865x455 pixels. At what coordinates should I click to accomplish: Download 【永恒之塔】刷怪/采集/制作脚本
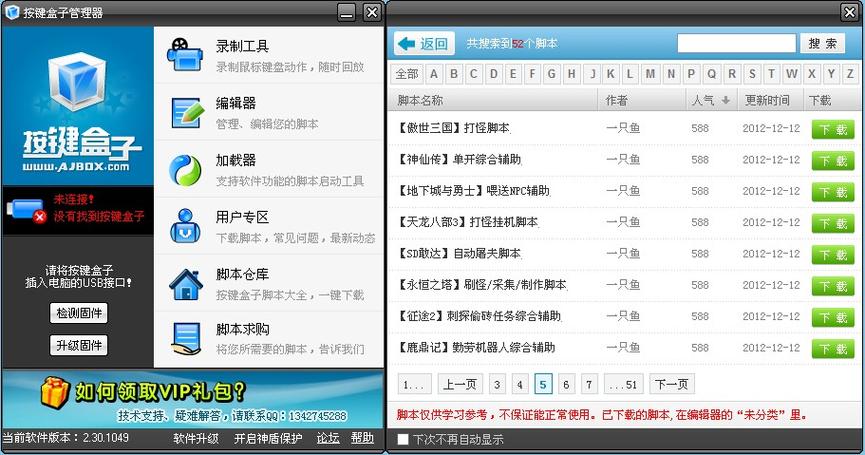click(x=832, y=287)
